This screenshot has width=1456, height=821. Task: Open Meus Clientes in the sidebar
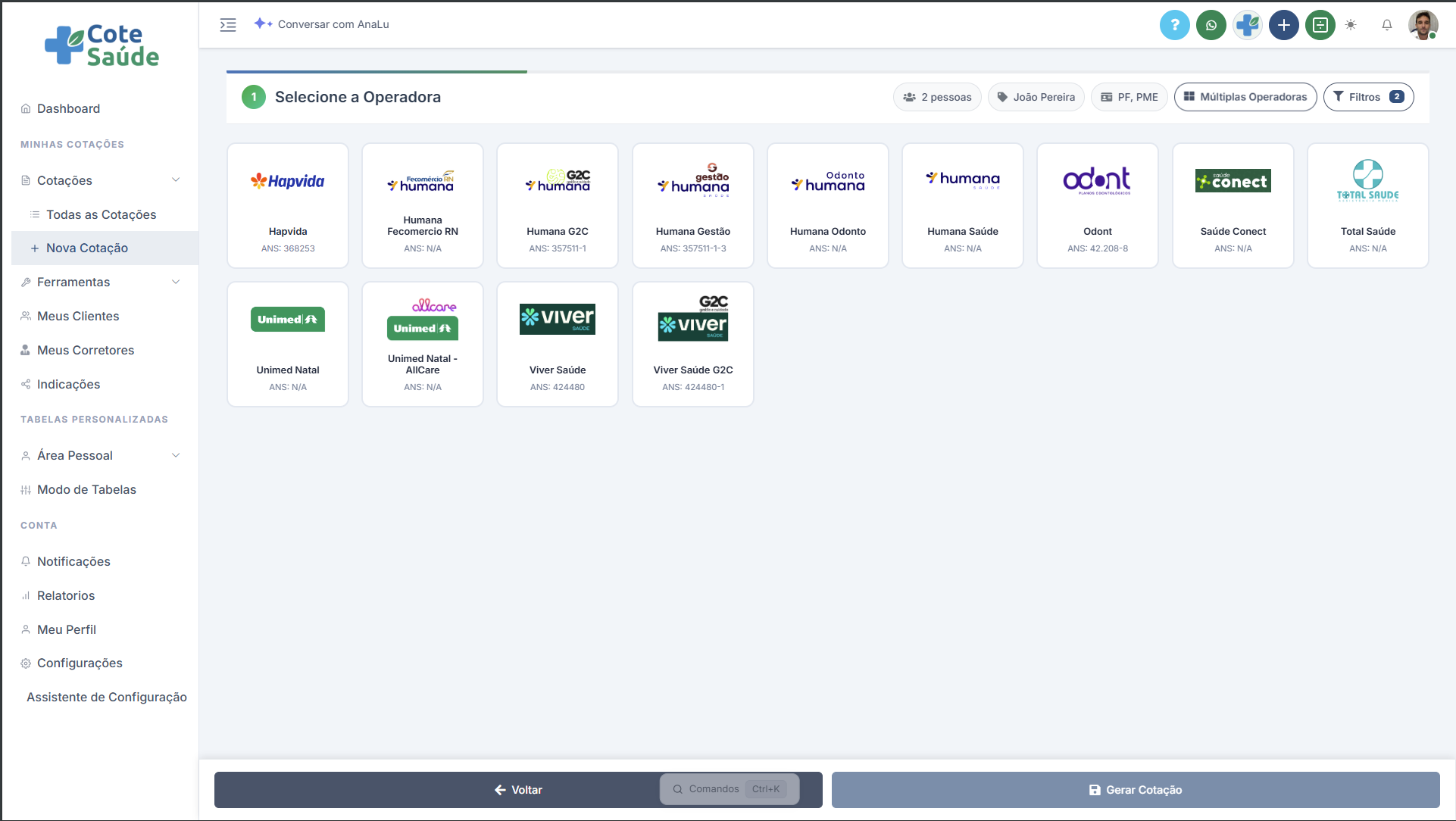(78, 316)
